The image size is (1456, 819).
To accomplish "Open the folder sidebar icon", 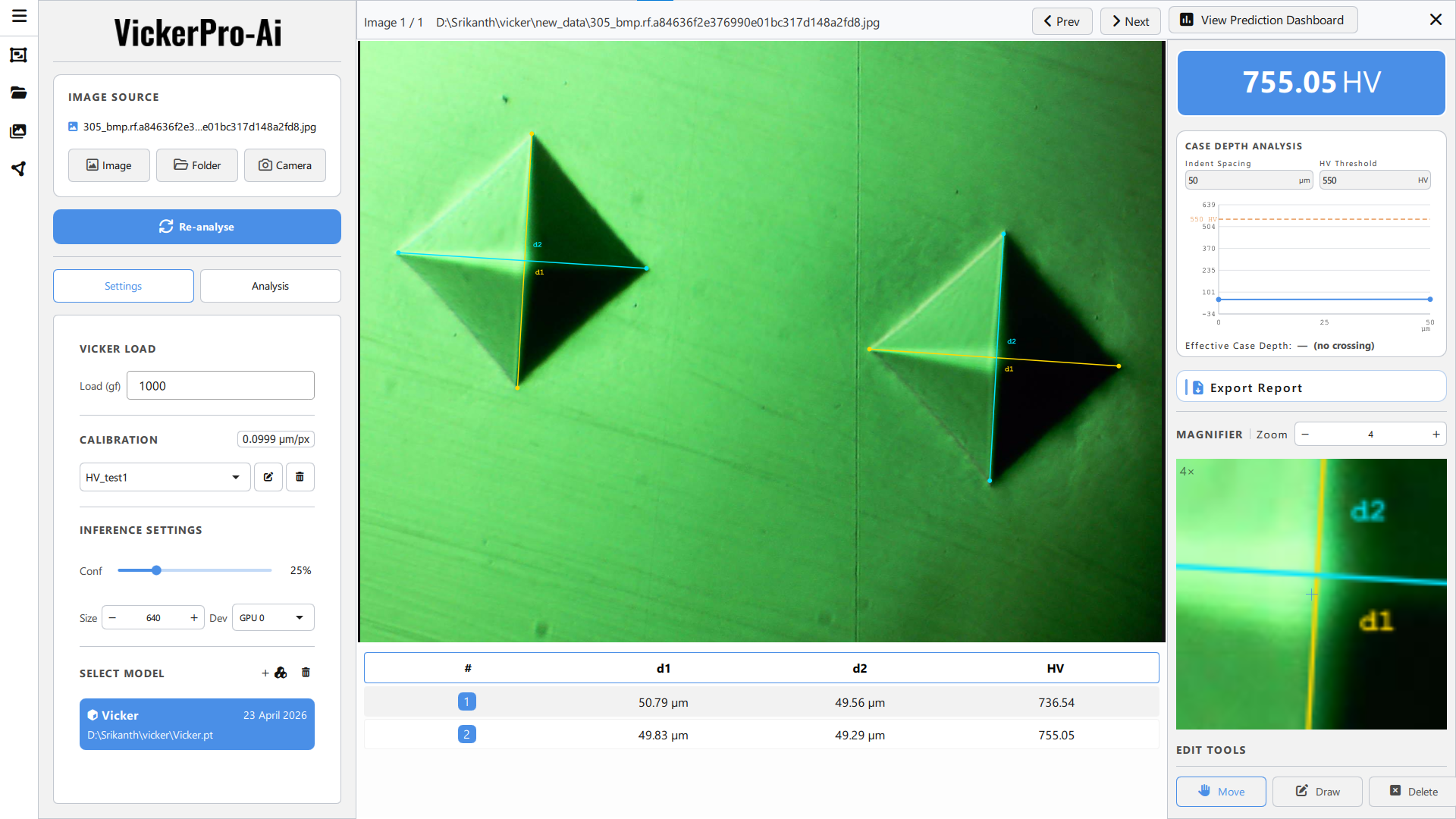I will (x=19, y=93).
